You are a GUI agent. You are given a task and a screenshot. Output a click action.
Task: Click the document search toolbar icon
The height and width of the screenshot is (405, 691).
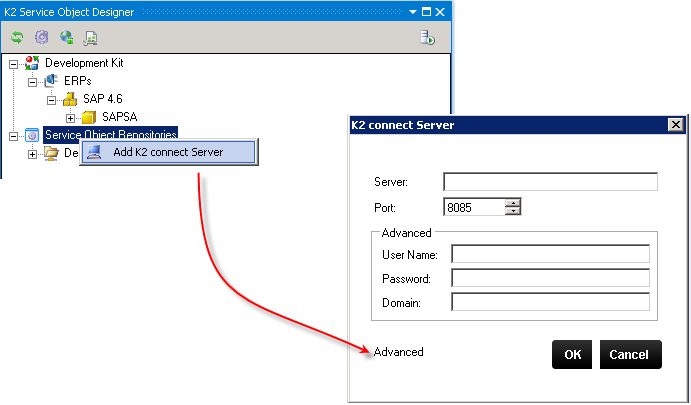tap(90, 38)
